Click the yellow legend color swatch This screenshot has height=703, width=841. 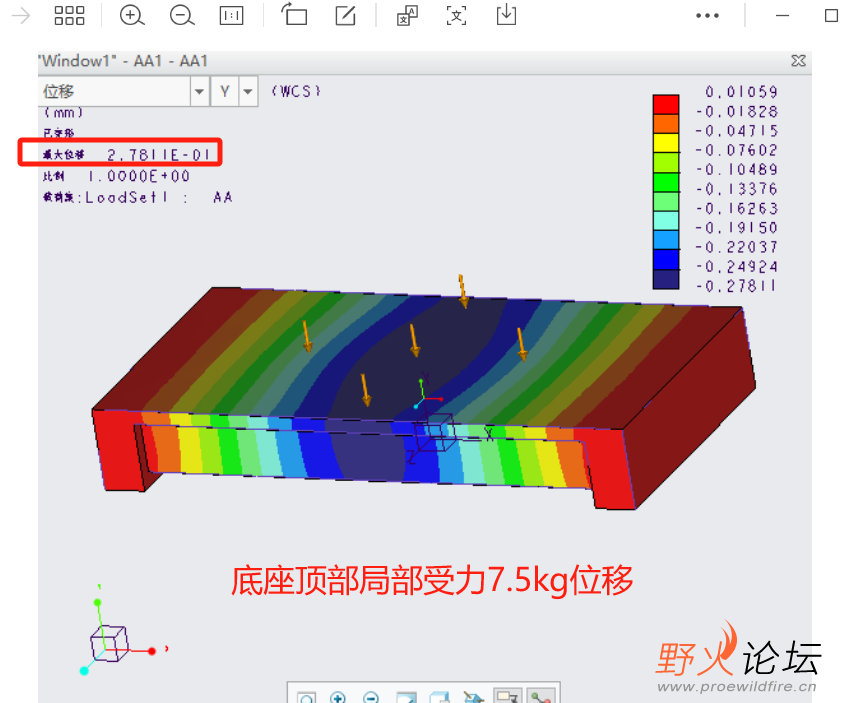coord(666,143)
